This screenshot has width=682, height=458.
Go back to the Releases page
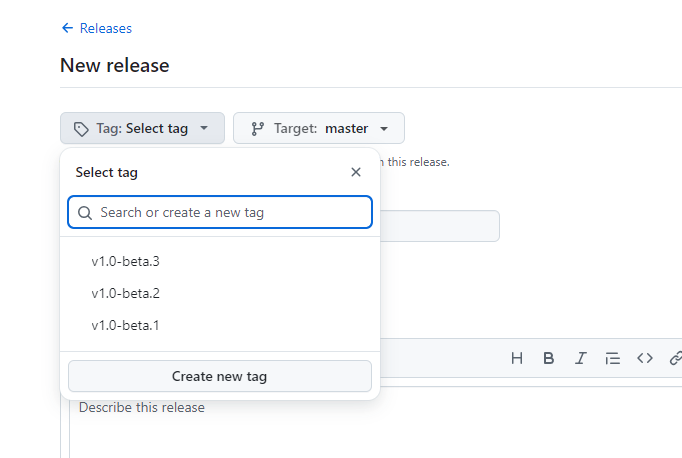click(x=105, y=28)
